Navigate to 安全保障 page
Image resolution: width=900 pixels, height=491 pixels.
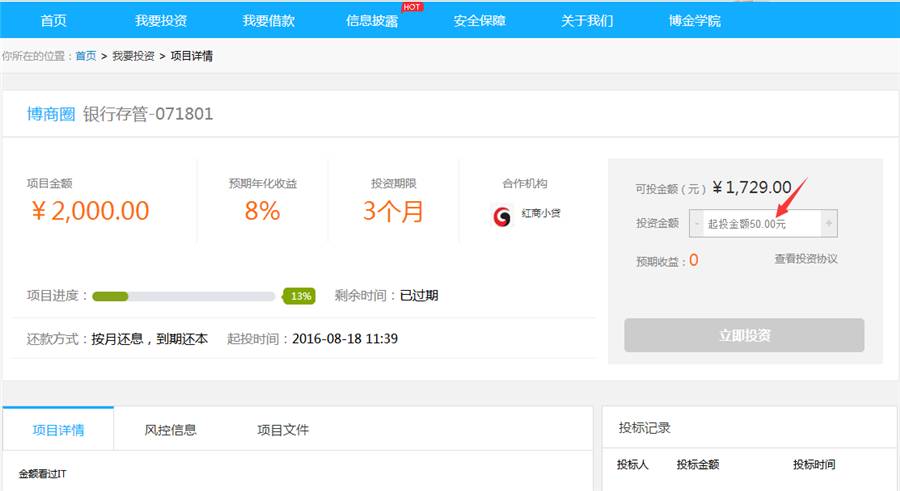(479, 20)
